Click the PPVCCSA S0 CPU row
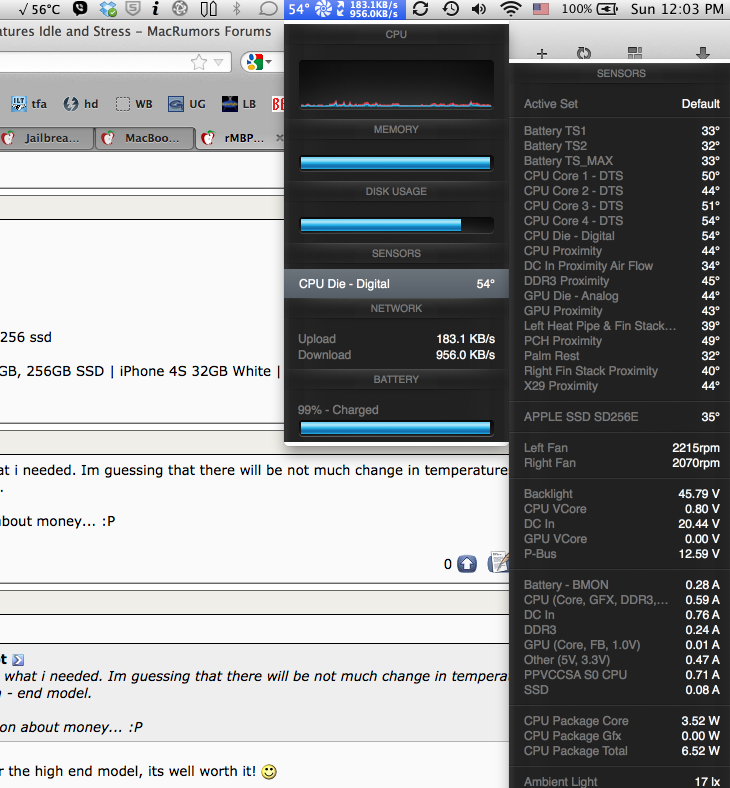Viewport: 730px width, 788px height. [x=621, y=675]
